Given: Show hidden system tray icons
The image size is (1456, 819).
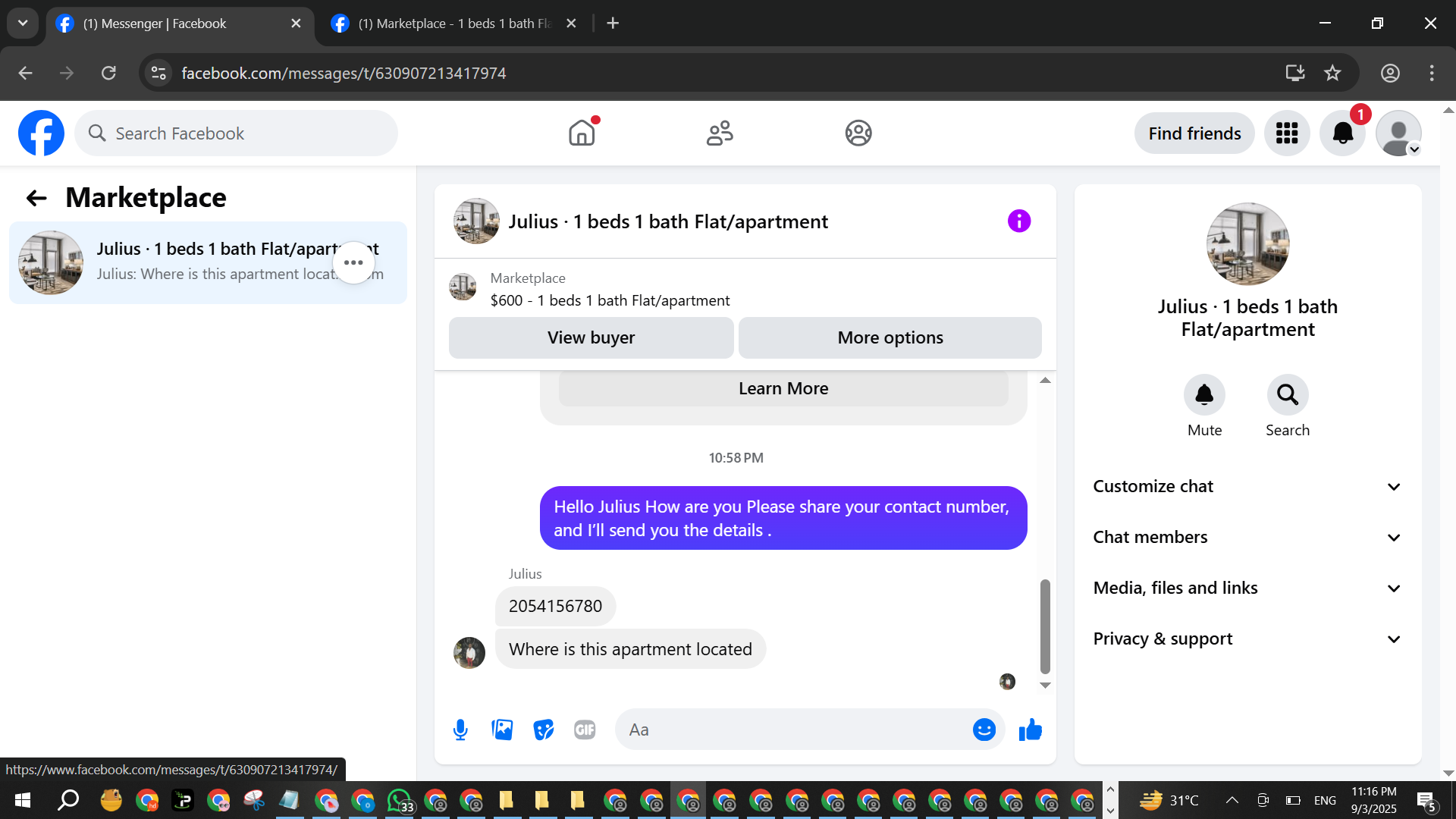Looking at the screenshot, I should point(1232,800).
